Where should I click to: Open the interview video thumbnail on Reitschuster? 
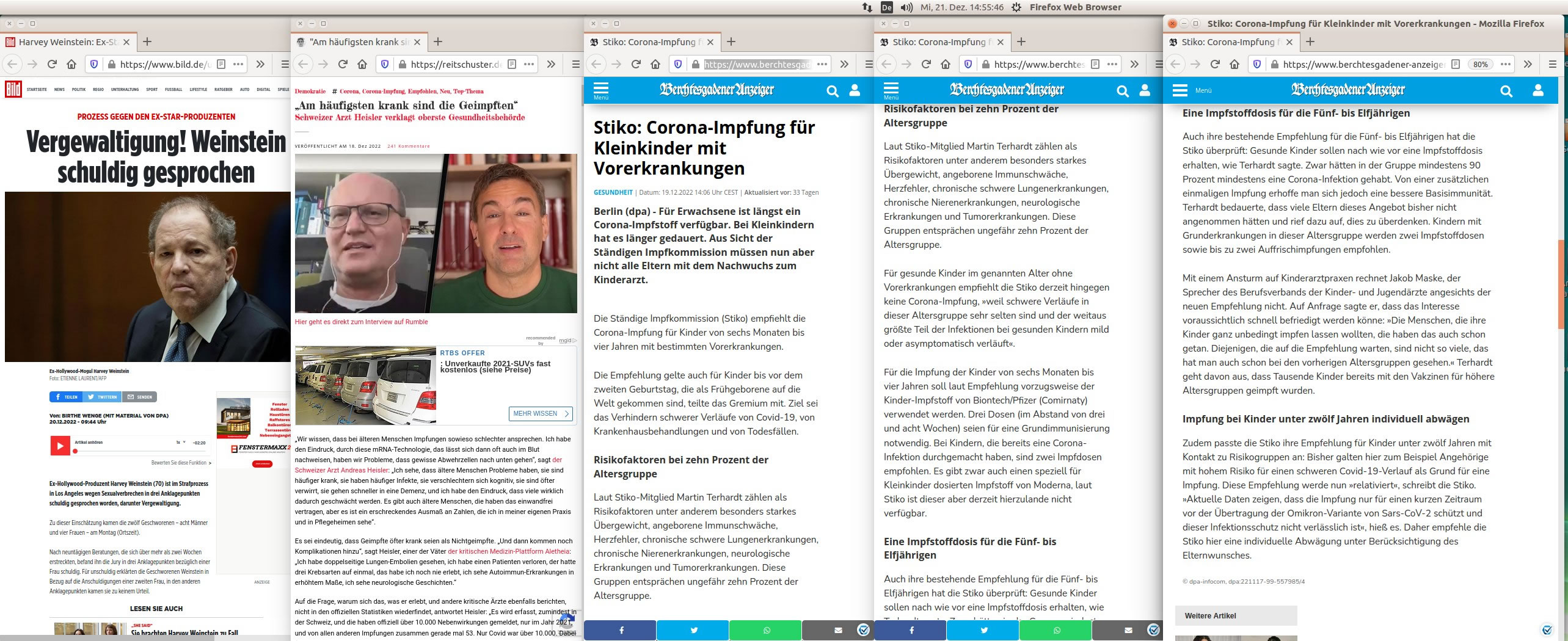tap(436, 233)
